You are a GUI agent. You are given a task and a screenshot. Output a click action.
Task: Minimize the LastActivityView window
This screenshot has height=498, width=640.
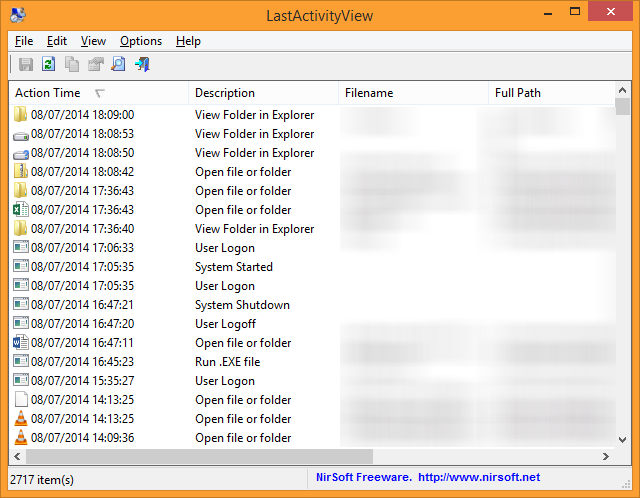548,13
